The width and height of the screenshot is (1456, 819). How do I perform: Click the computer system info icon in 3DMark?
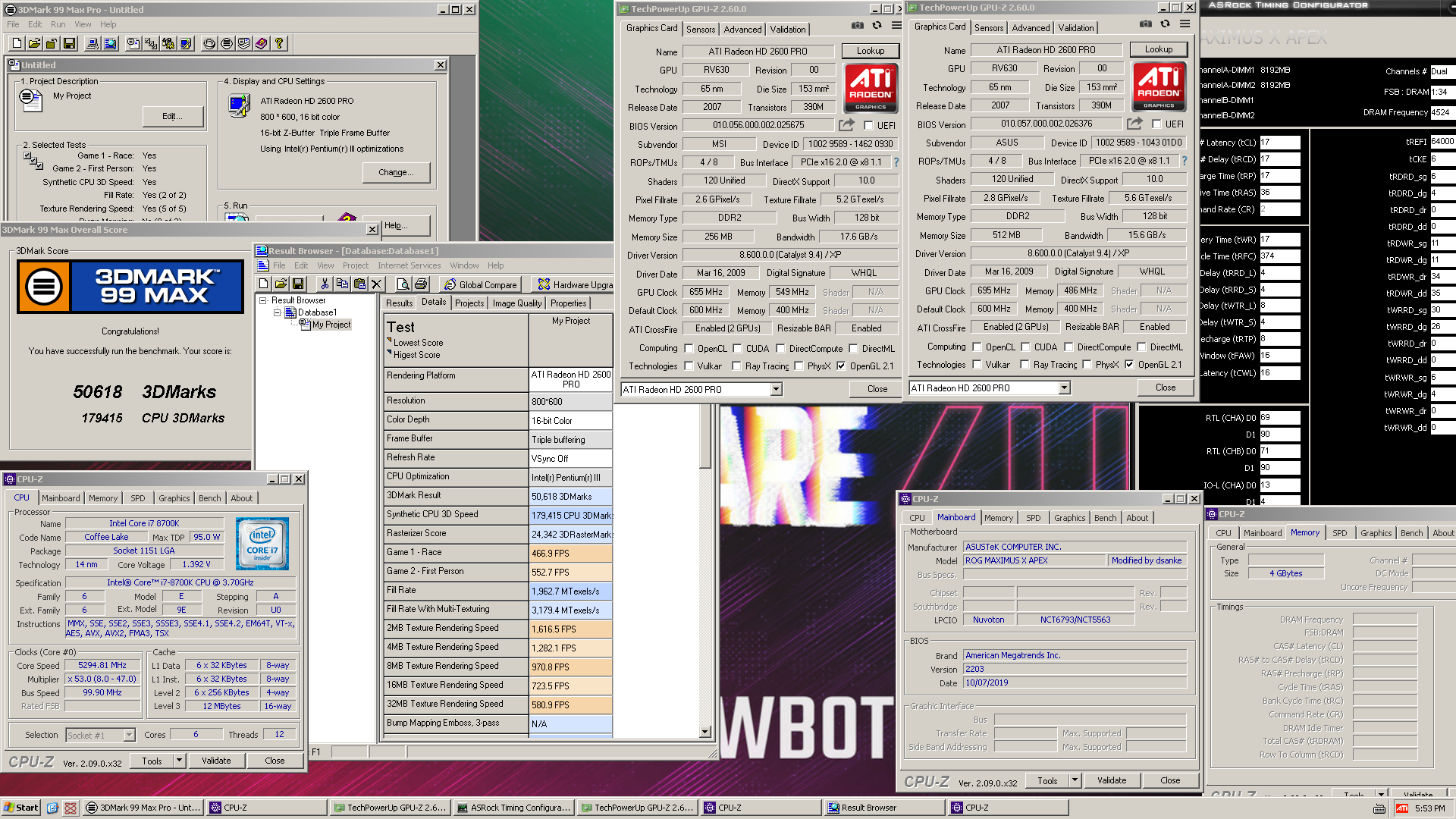click(93, 43)
